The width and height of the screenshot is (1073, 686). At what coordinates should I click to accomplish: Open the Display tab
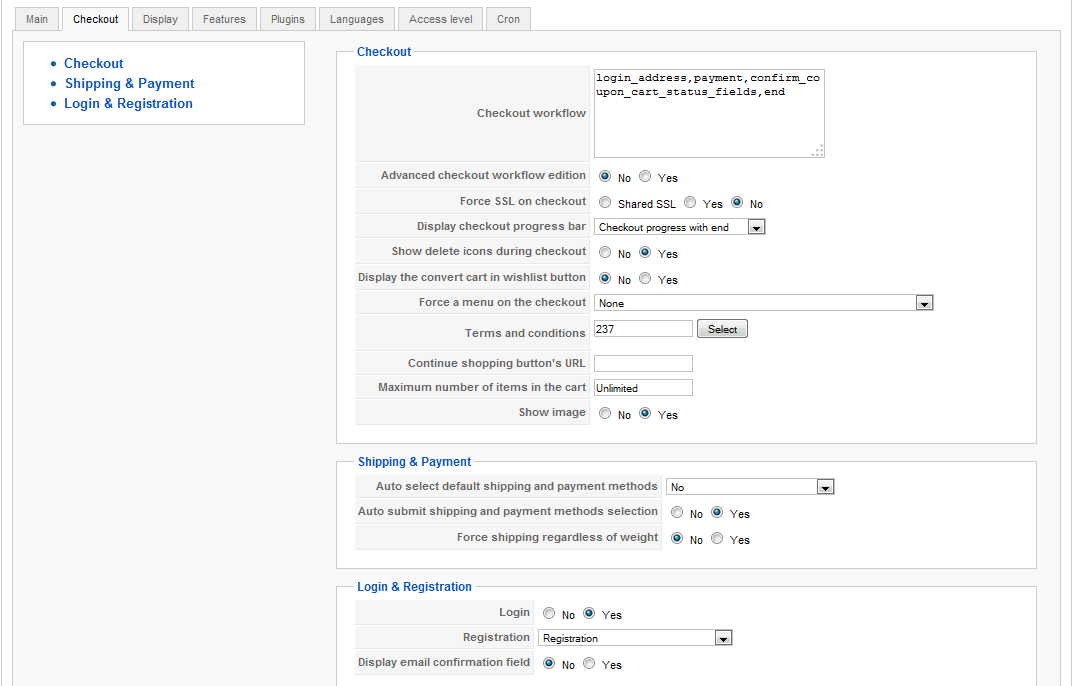(160, 19)
